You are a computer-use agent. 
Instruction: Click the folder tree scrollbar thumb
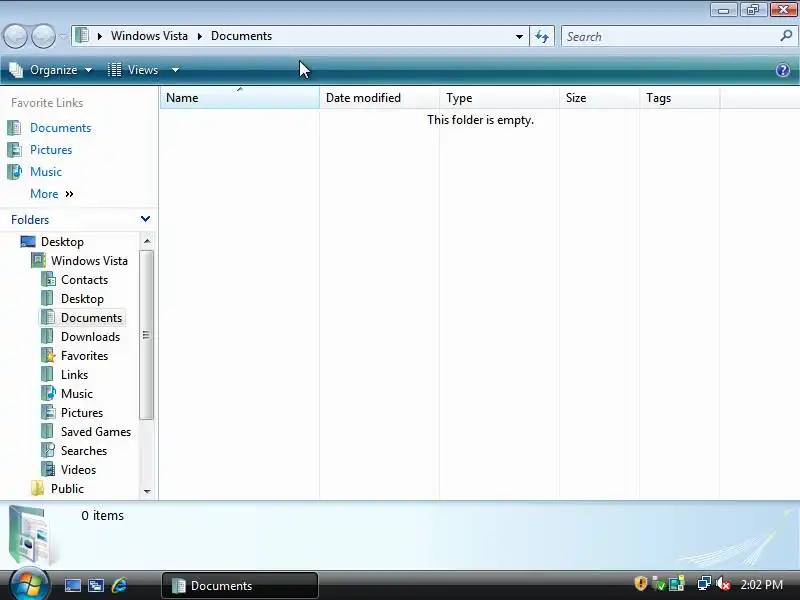point(146,335)
